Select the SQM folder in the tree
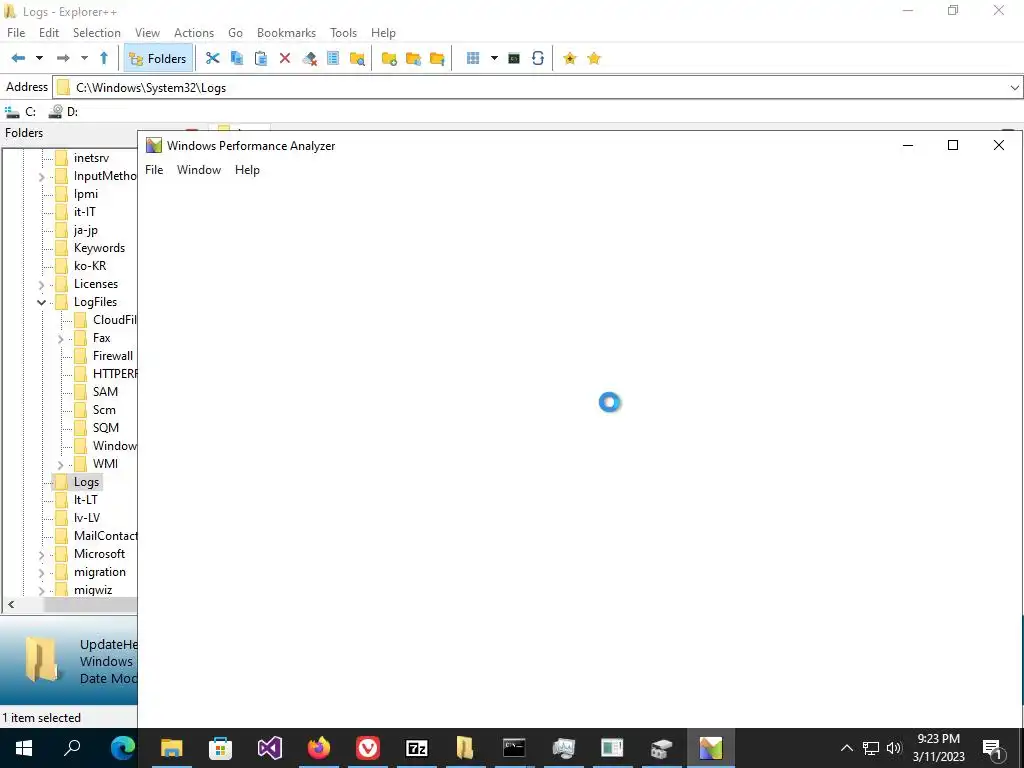 click(106, 428)
